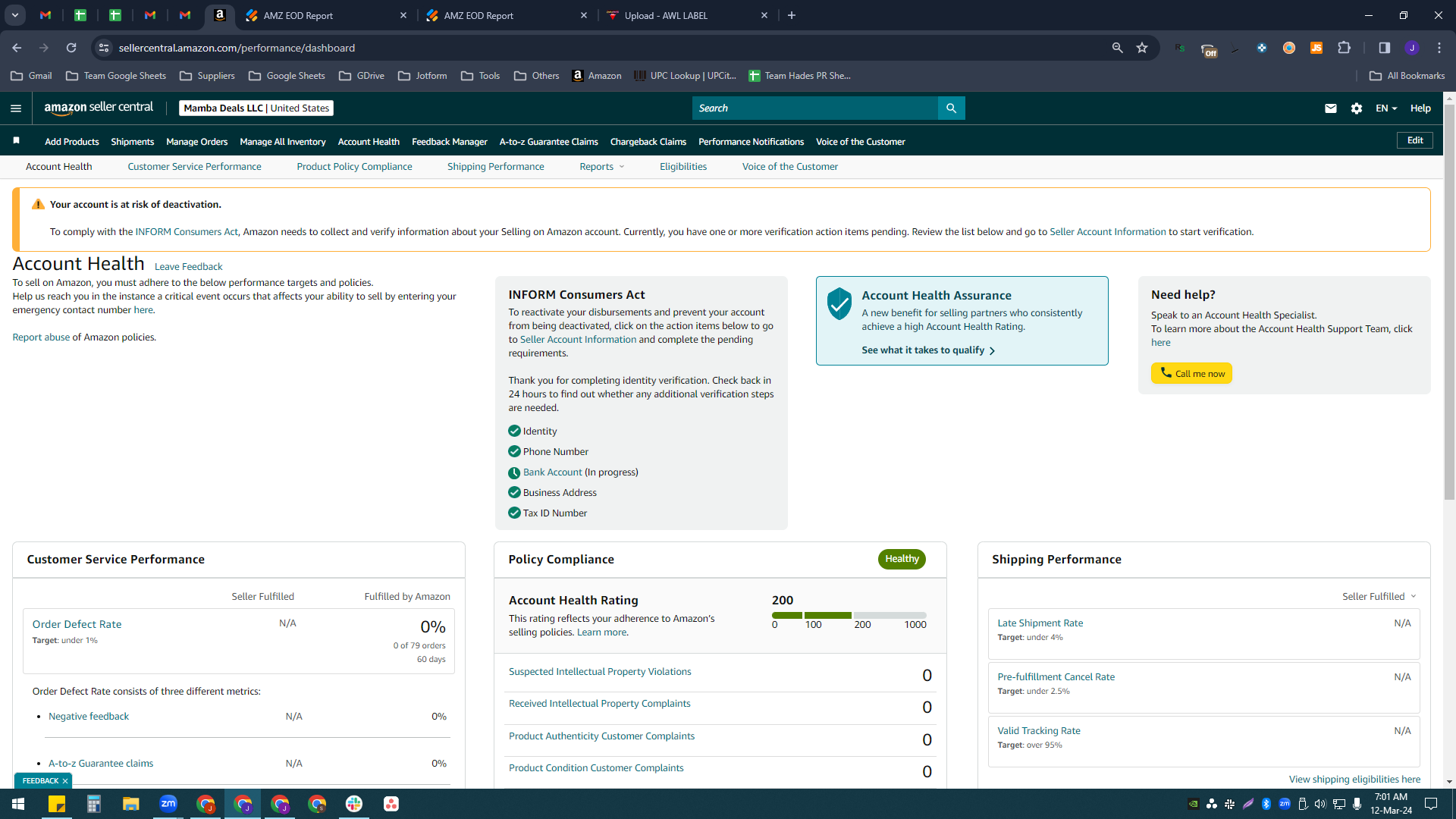Expand the Reports dropdown menu
The image size is (1456, 819).
[x=602, y=167]
